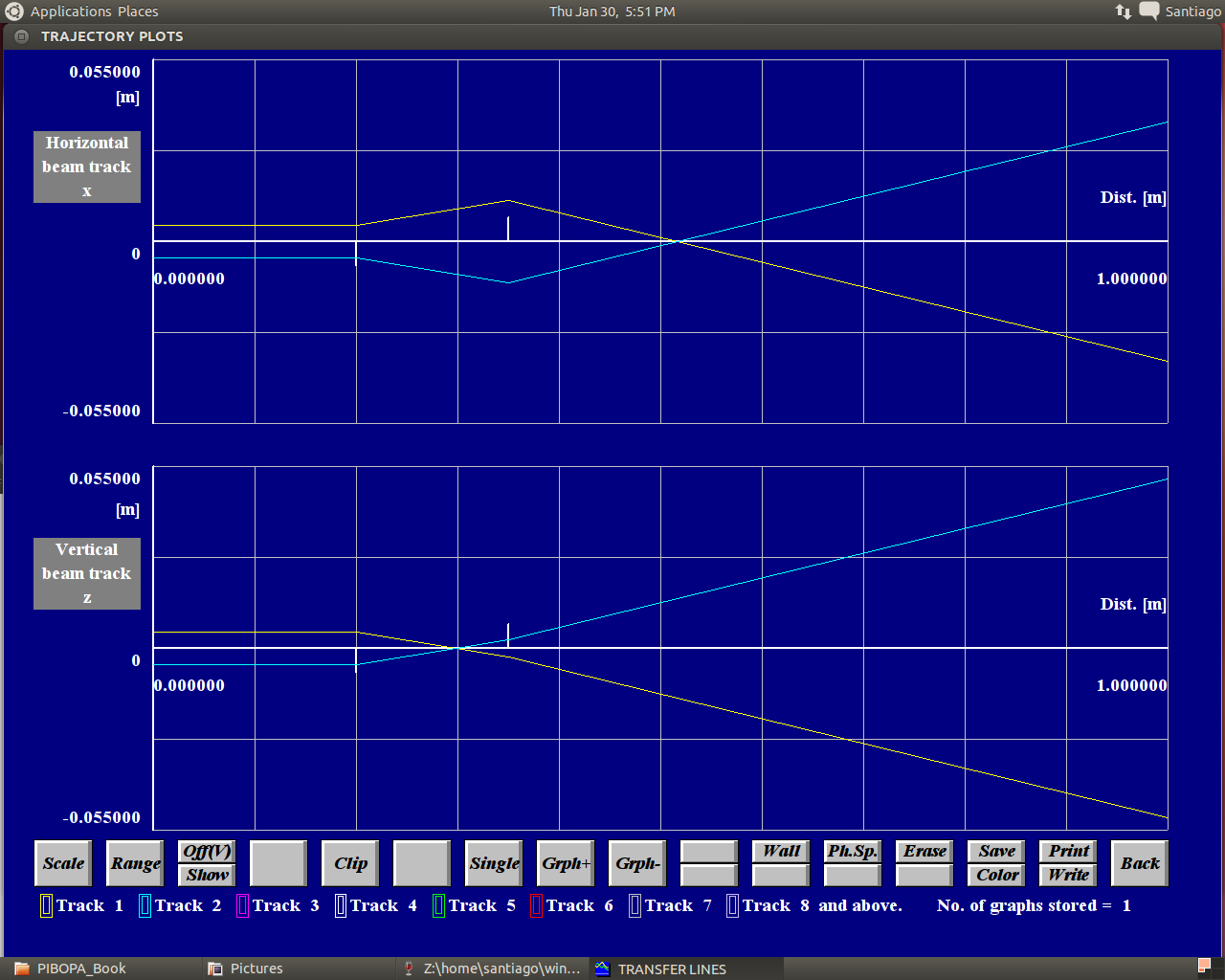Remove a graph with Grph-
The height and width of the screenshot is (980, 1225).
pos(637,863)
